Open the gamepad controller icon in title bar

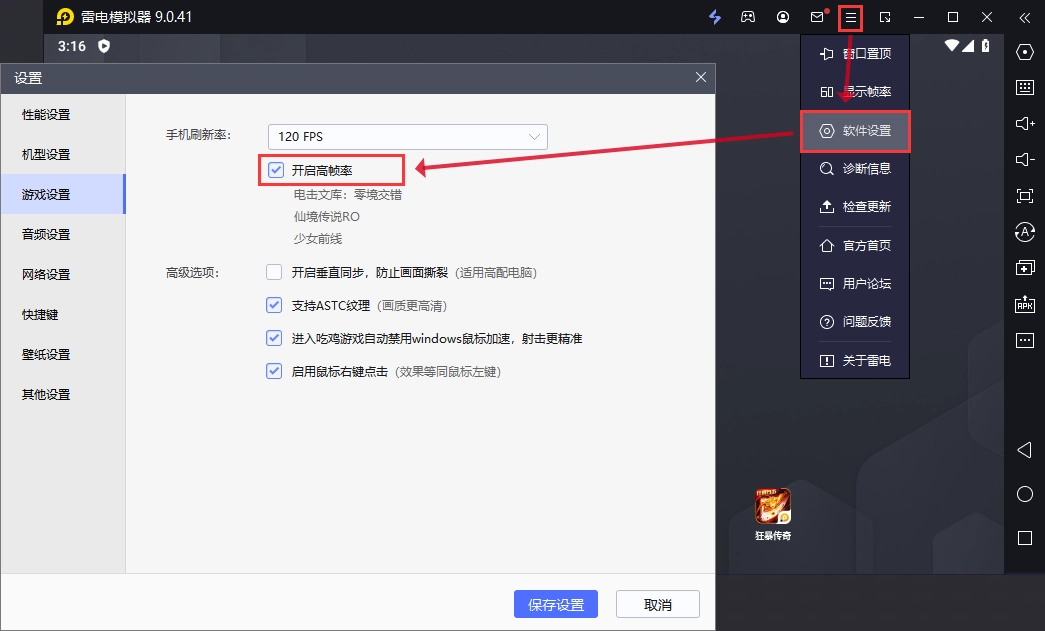pyautogui.click(x=748, y=17)
